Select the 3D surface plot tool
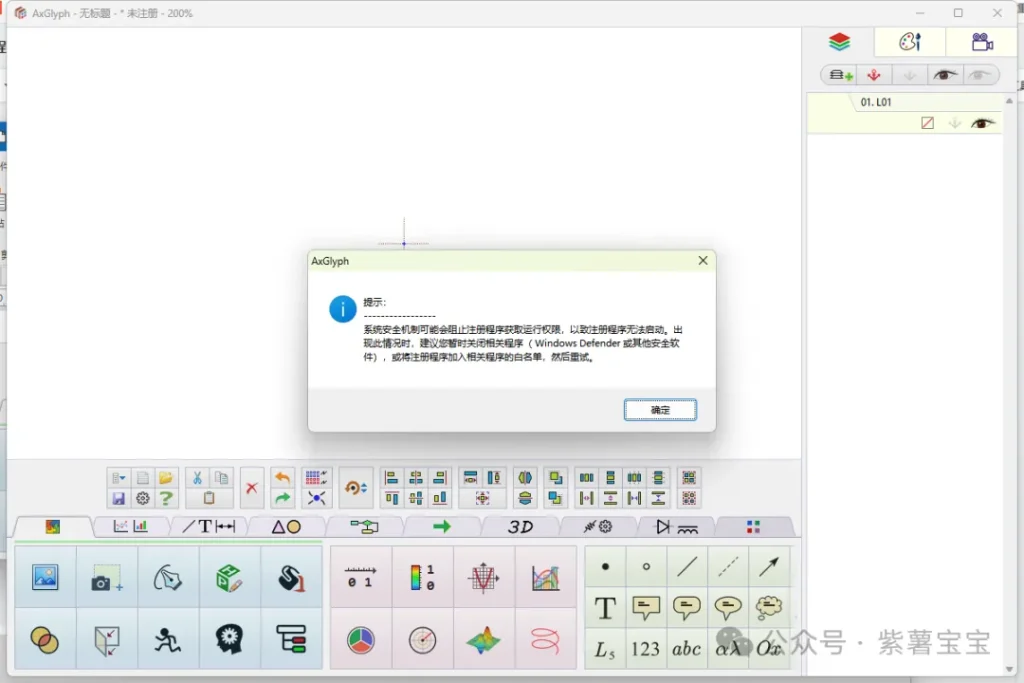This screenshot has height=683, width=1024. [x=484, y=640]
